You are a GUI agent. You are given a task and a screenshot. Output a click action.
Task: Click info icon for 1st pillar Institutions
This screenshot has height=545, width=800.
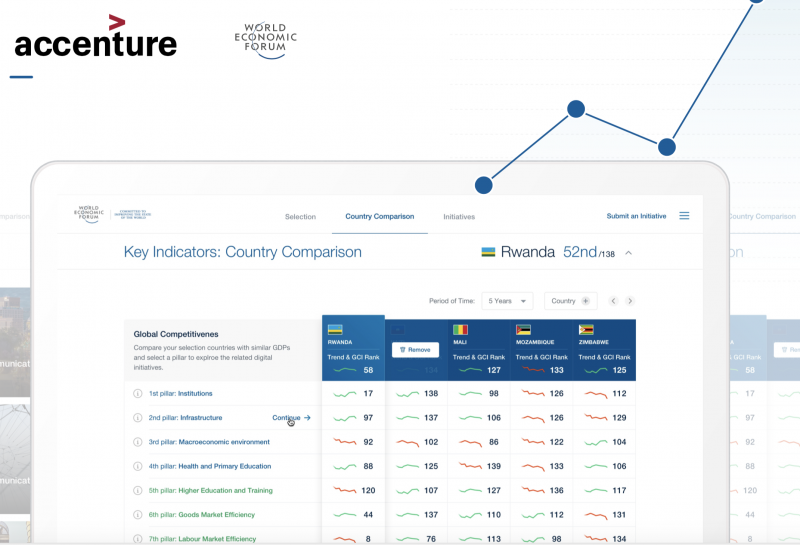(x=137, y=393)
